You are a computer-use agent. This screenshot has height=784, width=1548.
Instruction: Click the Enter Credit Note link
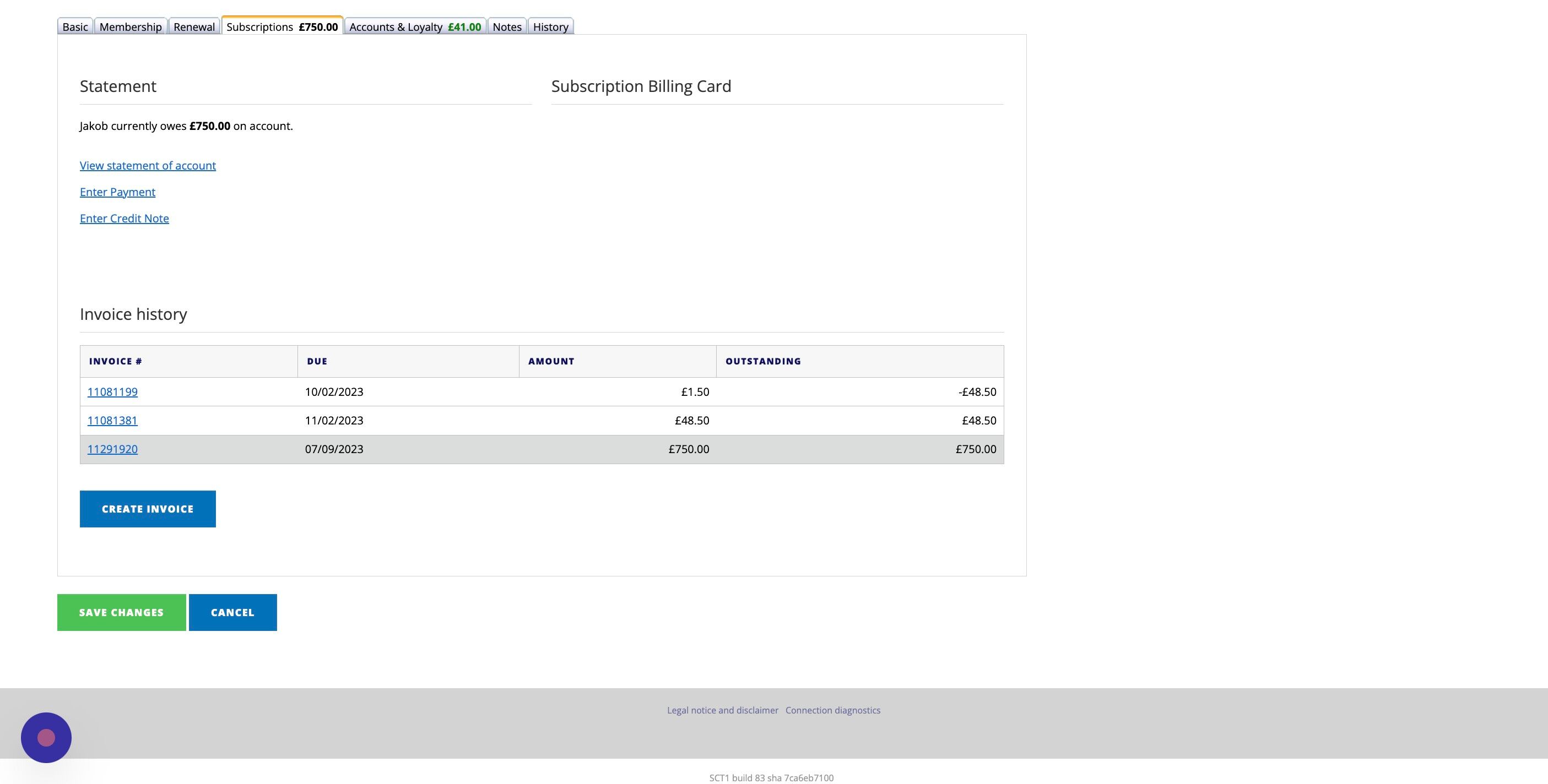click(125, 218)
